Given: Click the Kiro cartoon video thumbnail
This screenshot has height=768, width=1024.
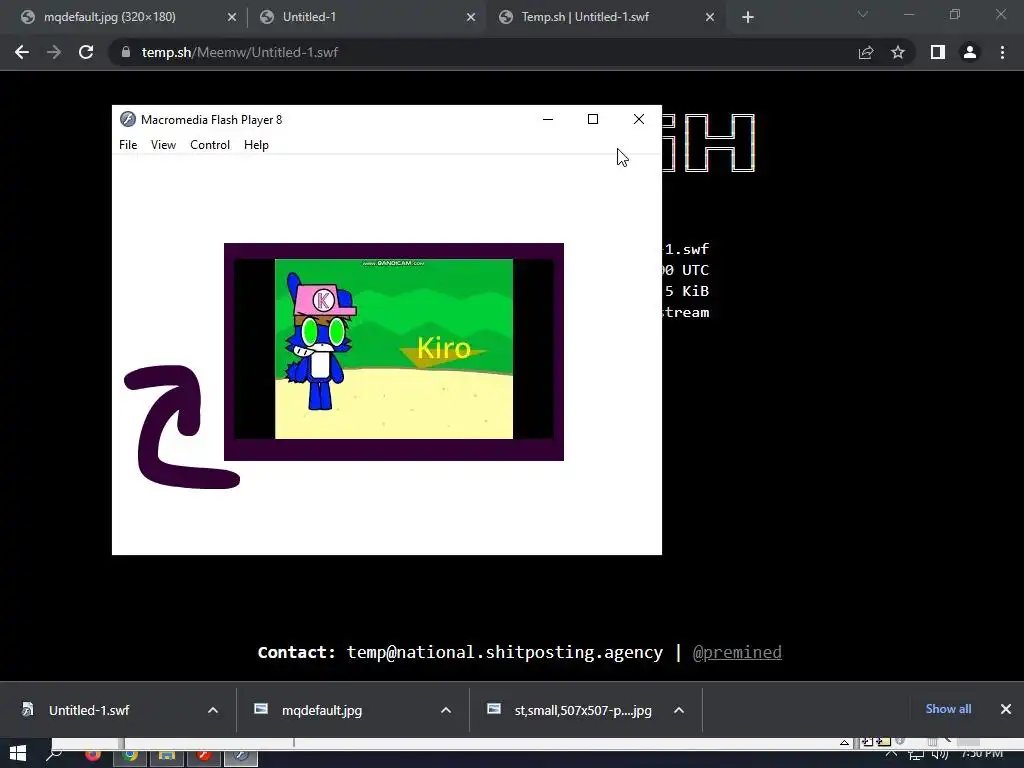Looking at the screenshot, I should point(394,351).
